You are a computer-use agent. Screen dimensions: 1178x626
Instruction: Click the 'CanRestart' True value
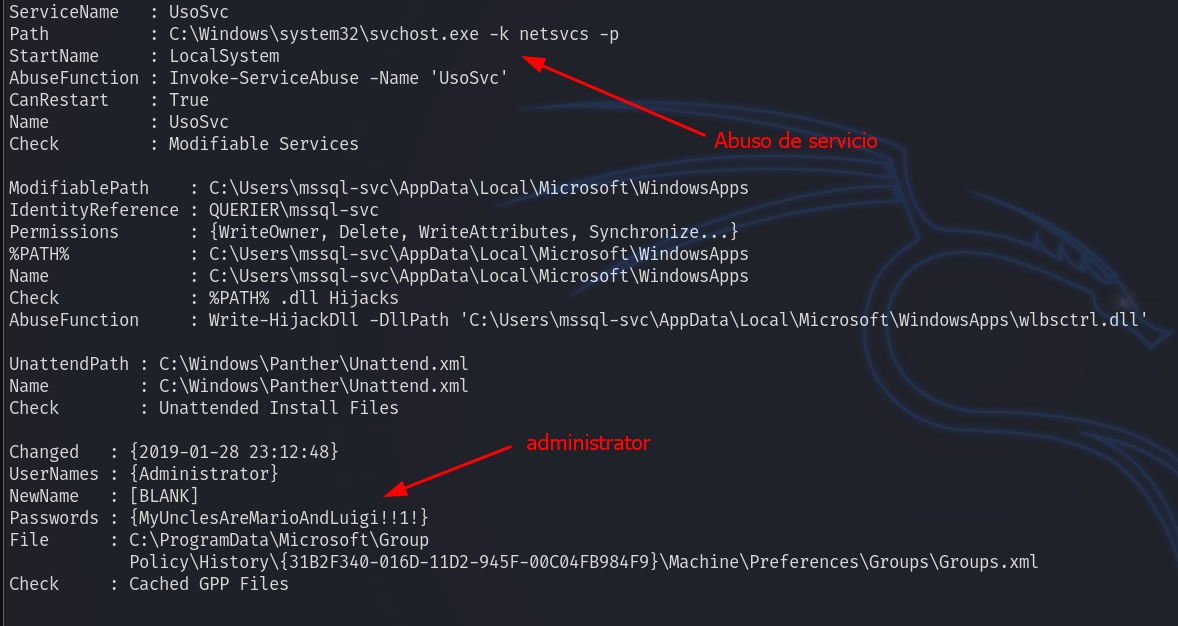coord(188,100)
